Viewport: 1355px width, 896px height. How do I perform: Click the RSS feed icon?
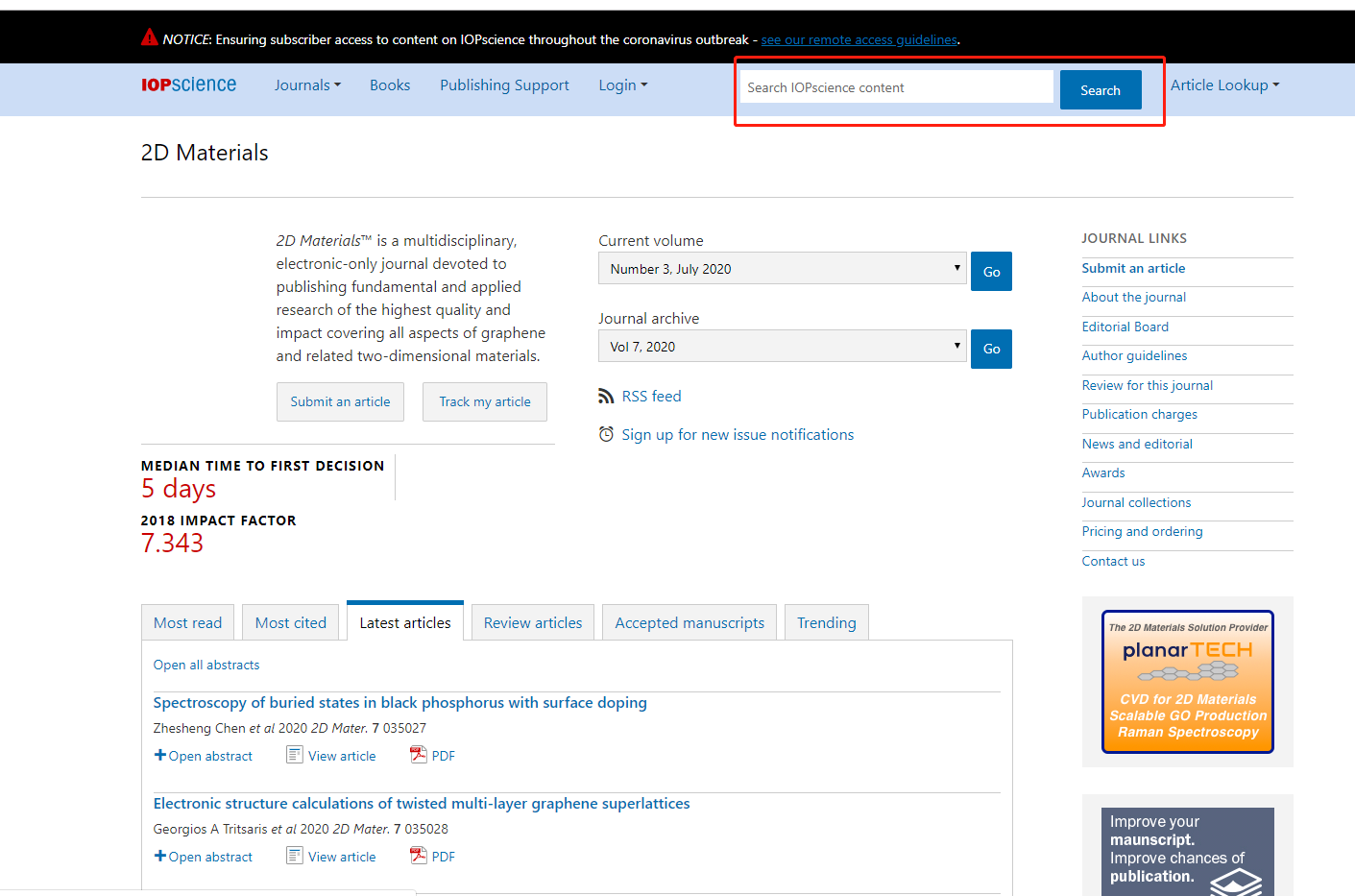[x=606, y=396]
